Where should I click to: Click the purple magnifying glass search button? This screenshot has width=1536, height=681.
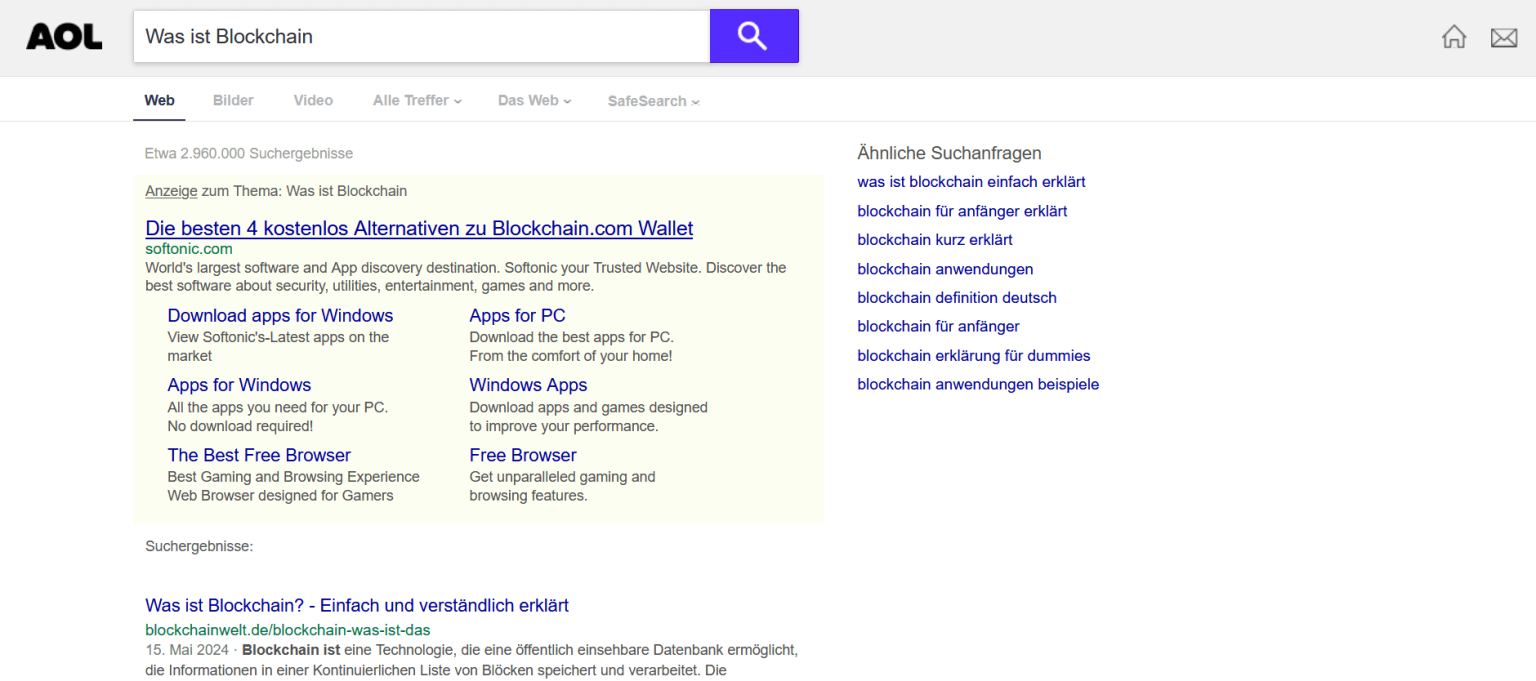753,36
